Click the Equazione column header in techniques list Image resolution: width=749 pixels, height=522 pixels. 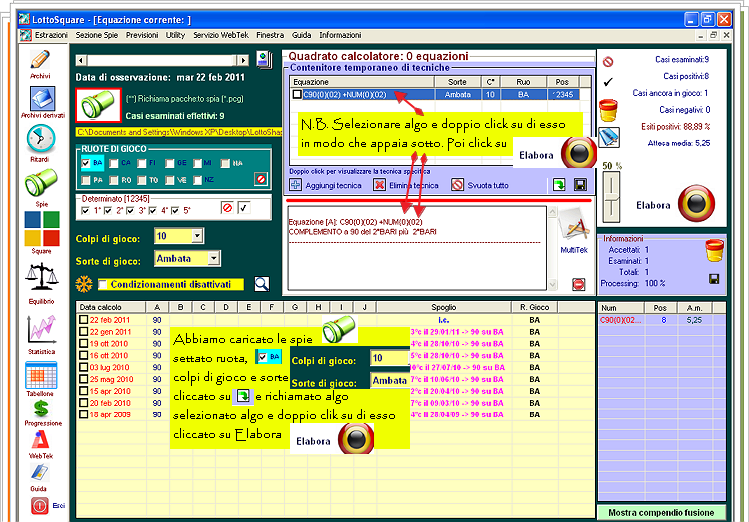(x=362, y=82)
